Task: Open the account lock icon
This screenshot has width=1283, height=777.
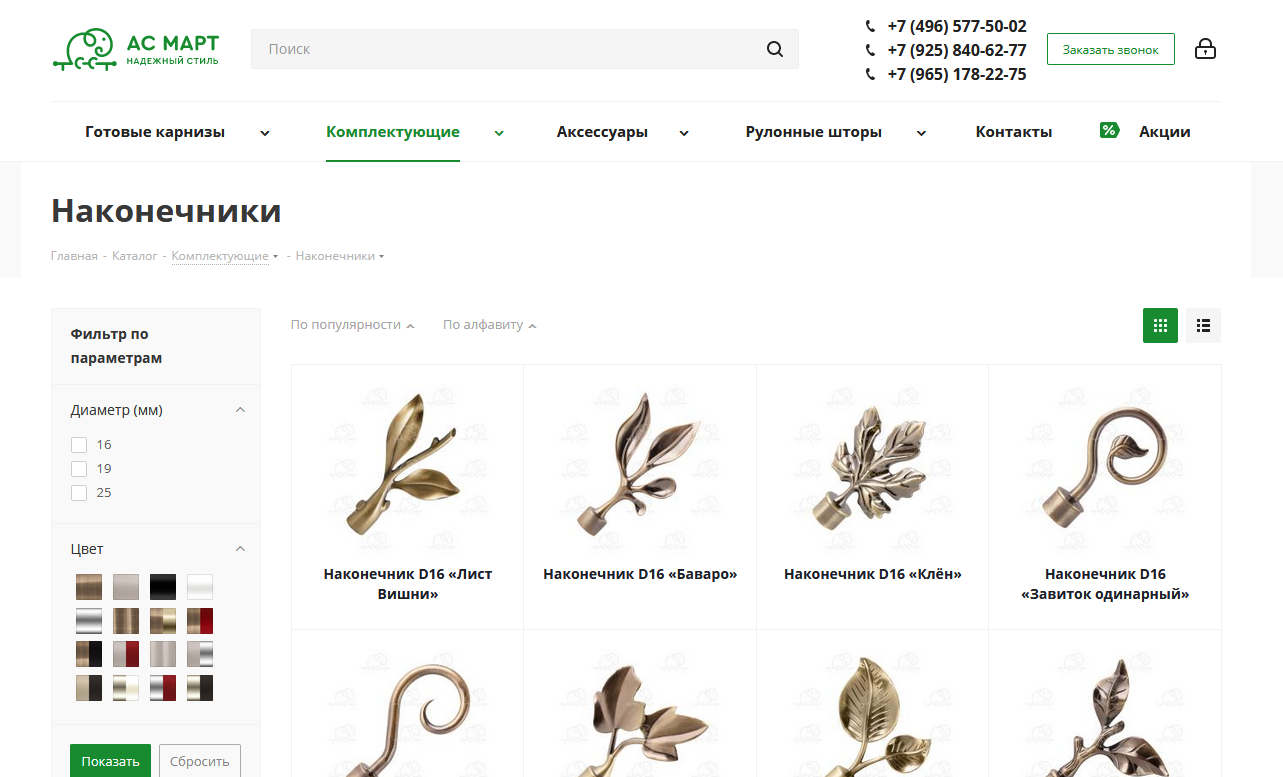Action: point(1205,48)
